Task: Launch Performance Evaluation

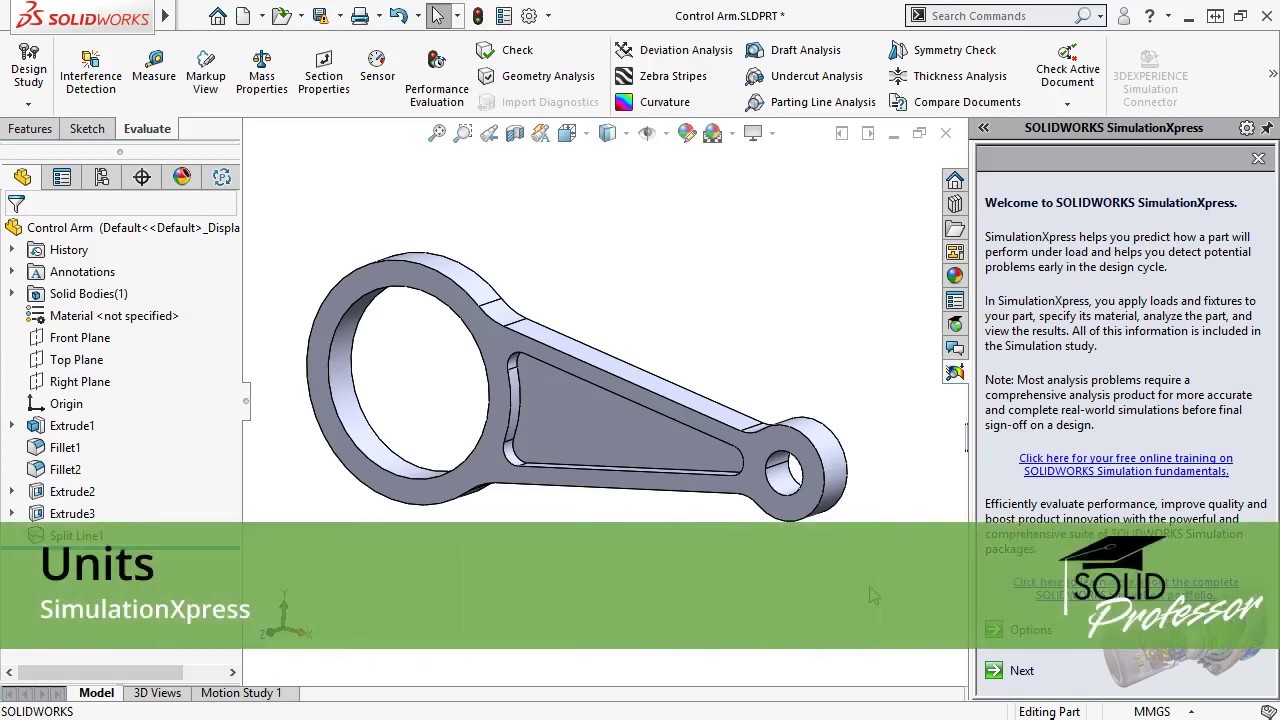Action: tap(436, 76)
